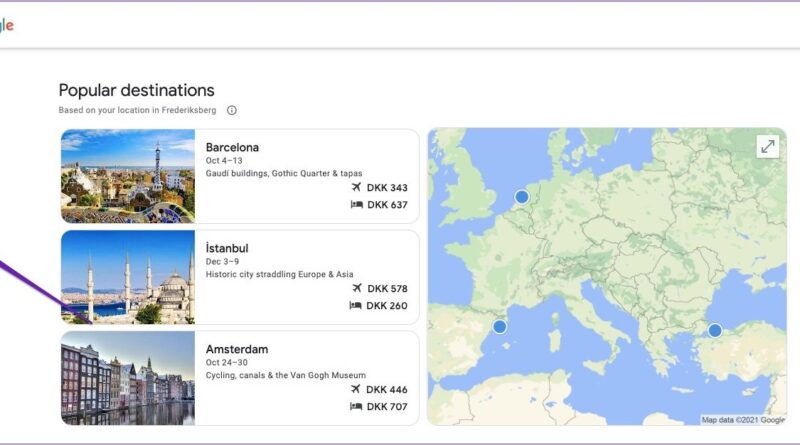
Task: Click the Google logo in the header
Action: click(x=6, y=25)
